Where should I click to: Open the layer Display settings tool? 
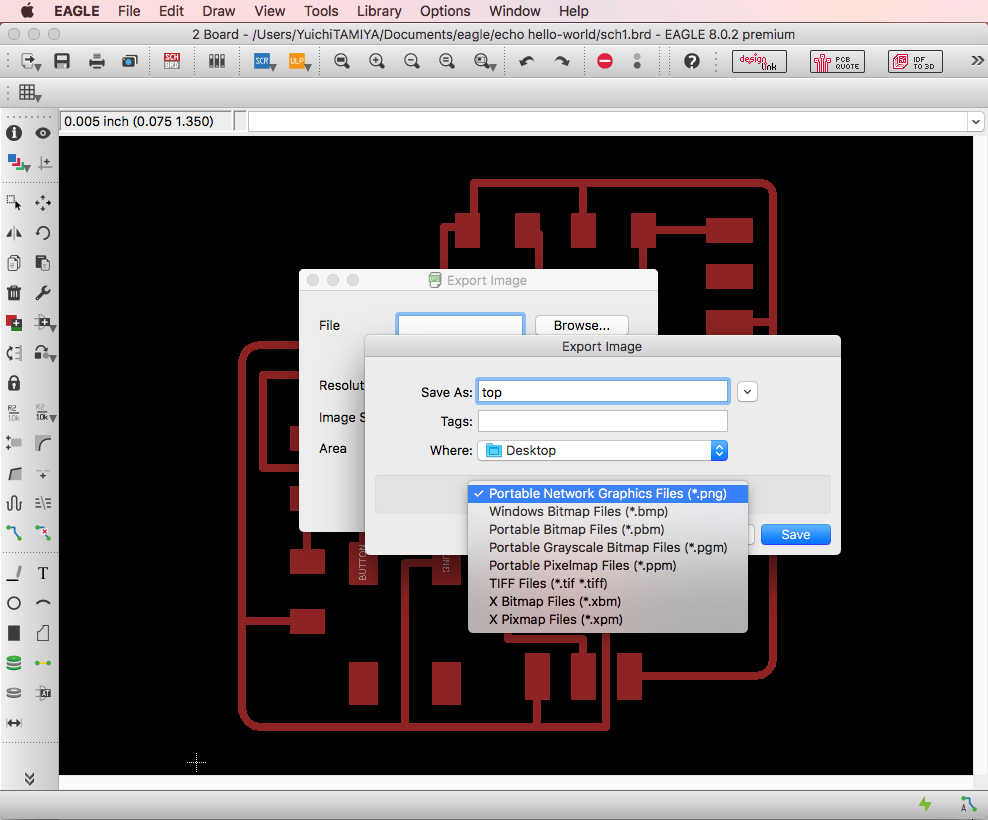(18, 163)
